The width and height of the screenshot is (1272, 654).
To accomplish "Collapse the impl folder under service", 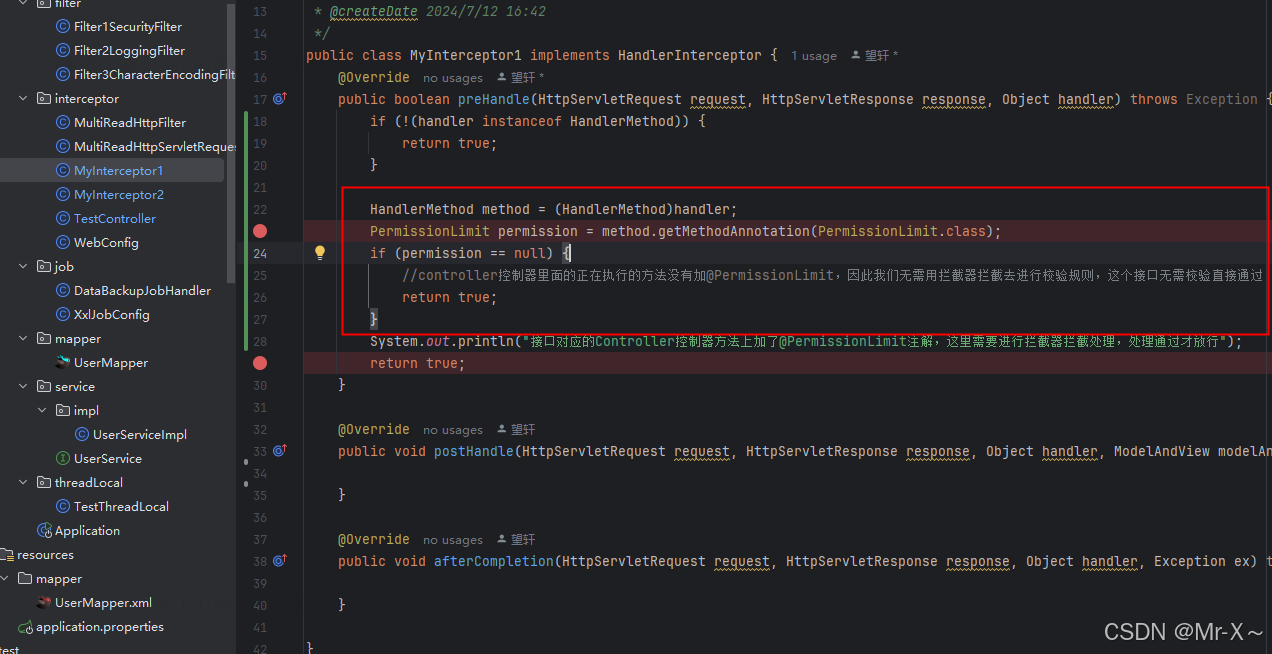I will click(x=43, y=411).
